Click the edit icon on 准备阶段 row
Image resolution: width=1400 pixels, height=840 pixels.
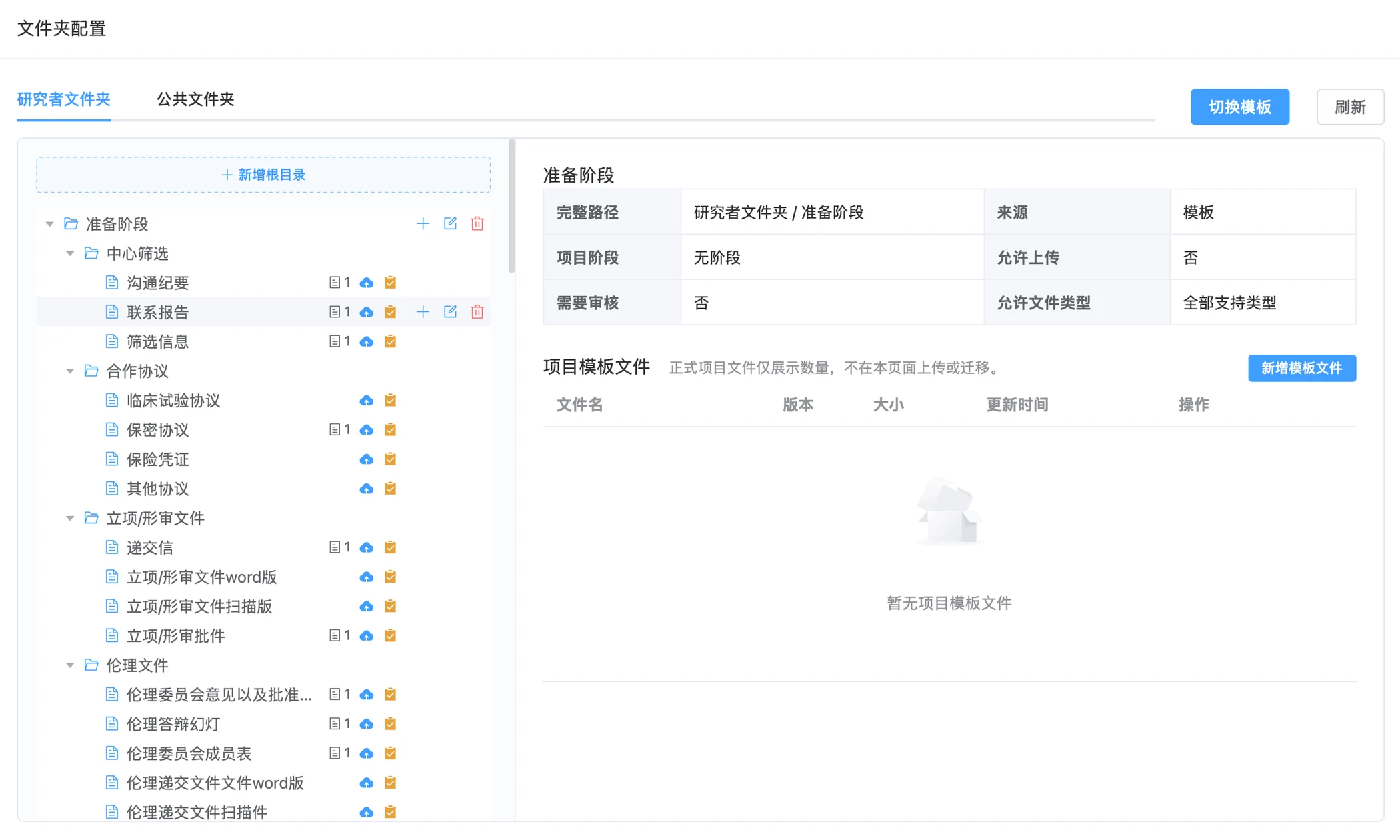[x=450, y=224]
